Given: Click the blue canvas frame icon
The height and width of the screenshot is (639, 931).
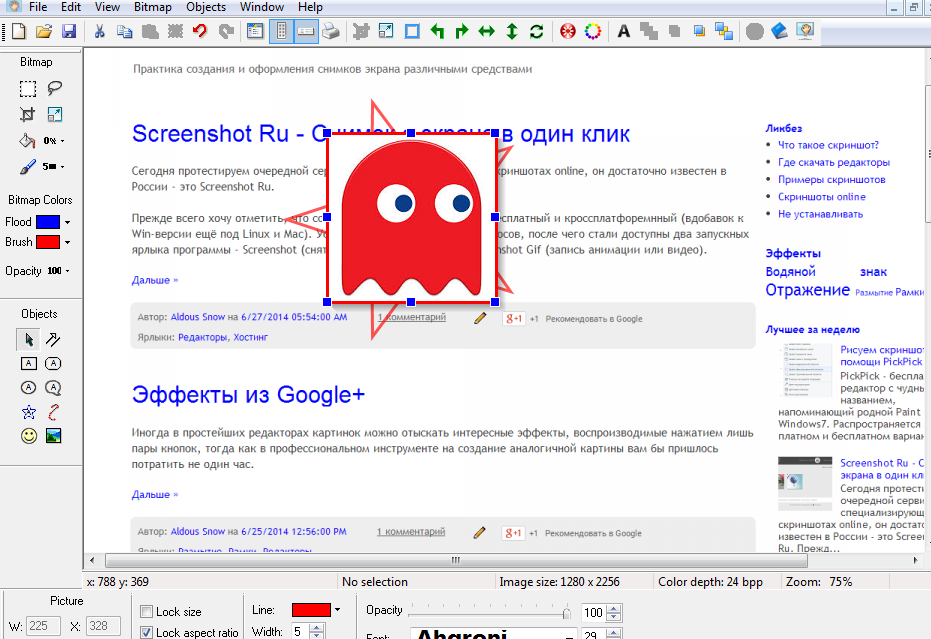Looking at the screenshot, I should pos(411,31).
